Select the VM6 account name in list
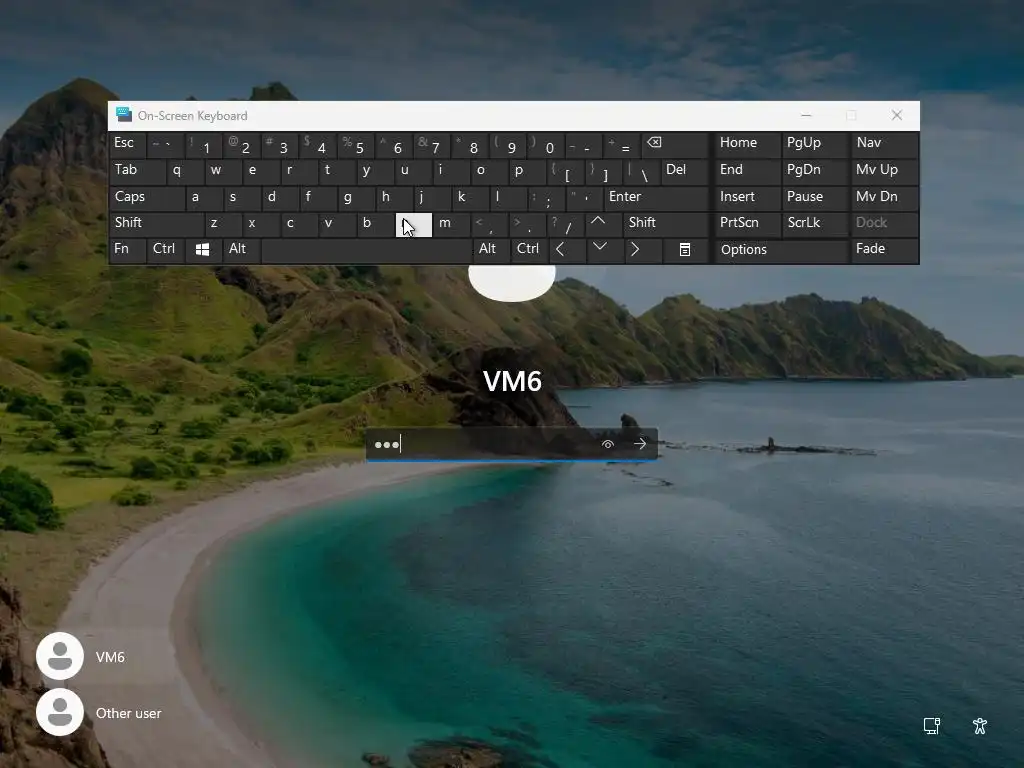This screenshot has height=768, width=1024. (110, 657)
